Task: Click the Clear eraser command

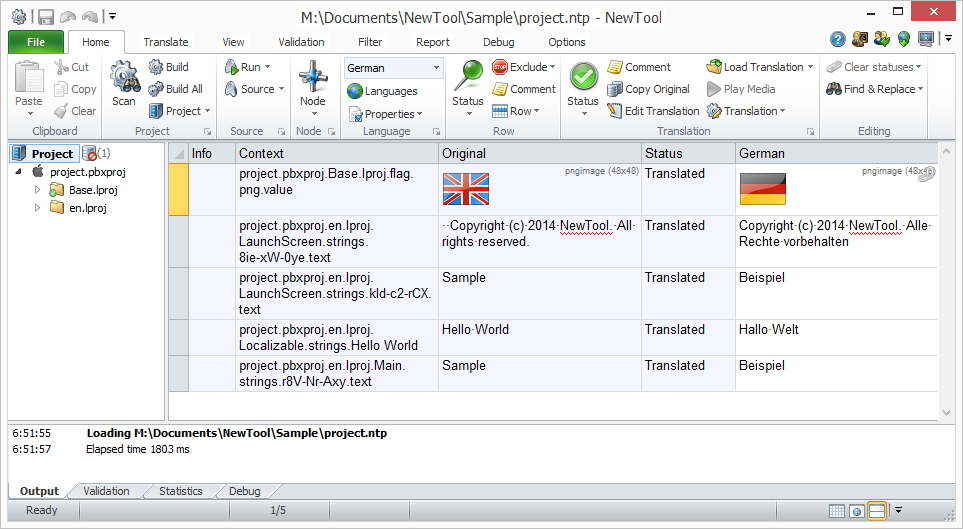Action: click(x=76, y=111)
